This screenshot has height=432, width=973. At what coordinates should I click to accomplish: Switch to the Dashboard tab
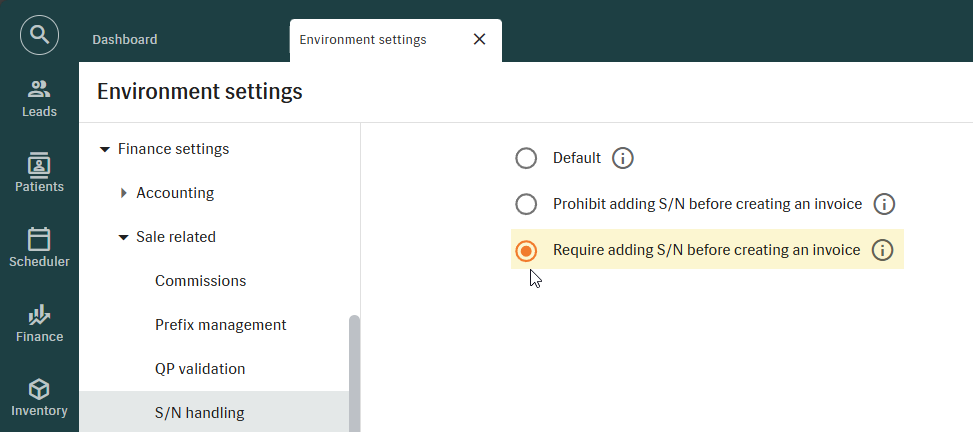125,40
